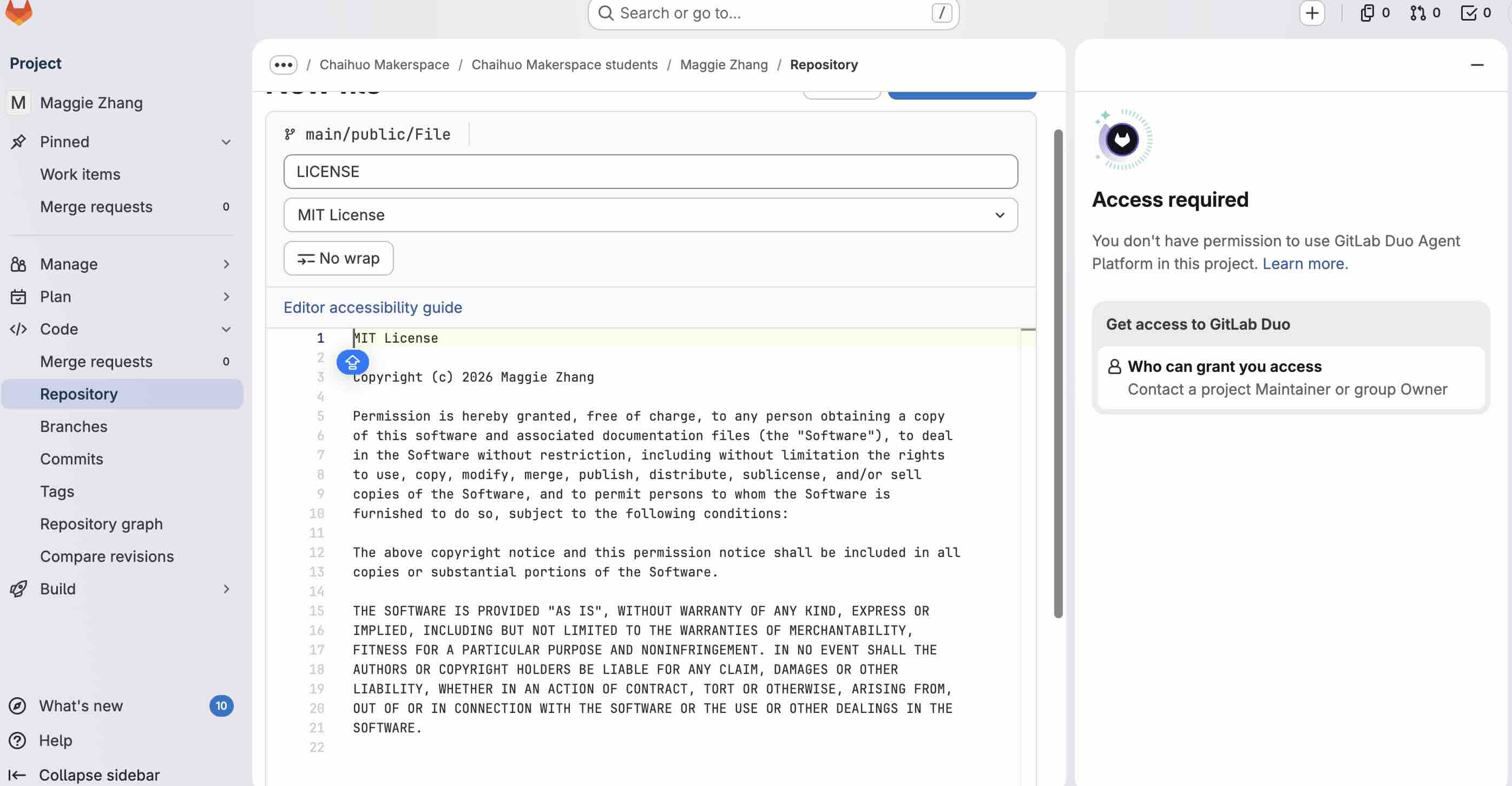Click the Manage users icon
This screenshot has height=786, width=1512.
coord(18,264)
